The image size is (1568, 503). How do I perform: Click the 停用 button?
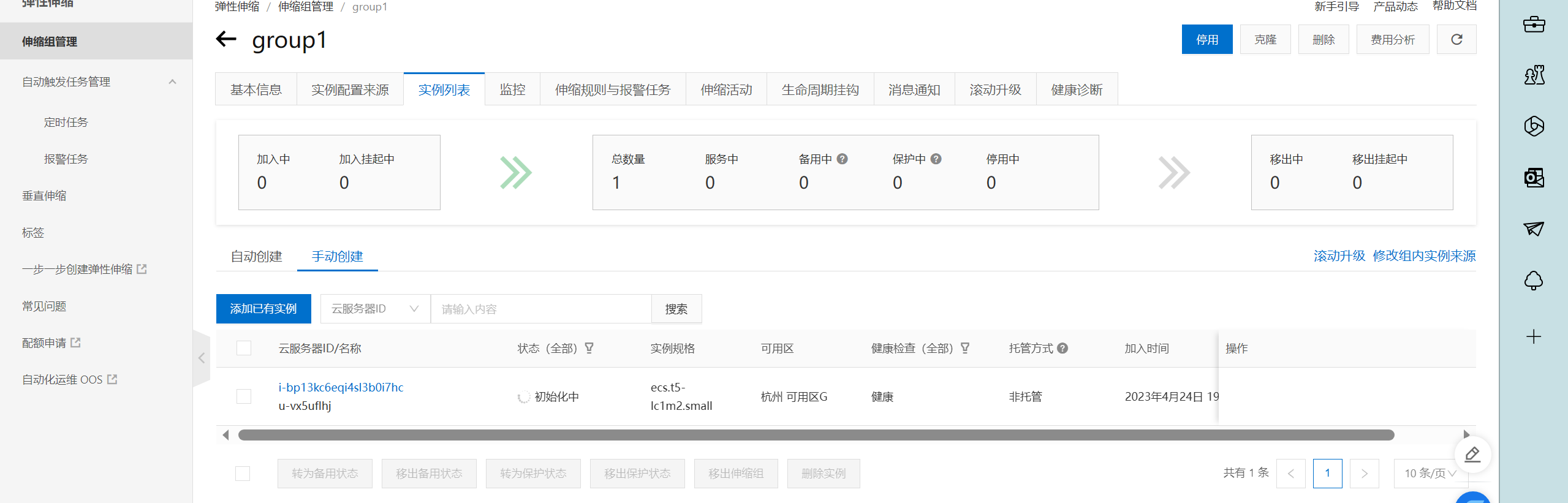pos(1207,39)
